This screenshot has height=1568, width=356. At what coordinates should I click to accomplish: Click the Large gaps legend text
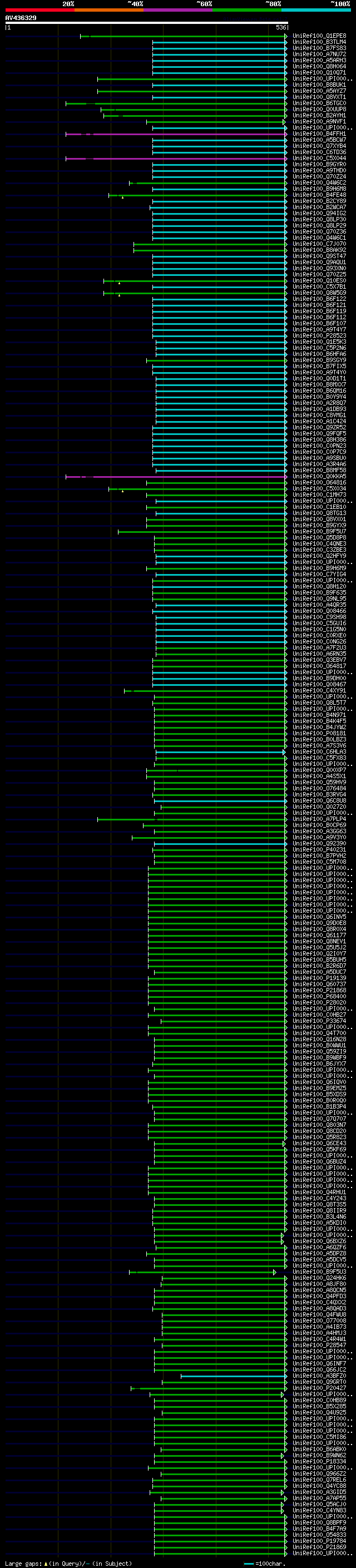pyautogui.click(x=68, y=1564)
